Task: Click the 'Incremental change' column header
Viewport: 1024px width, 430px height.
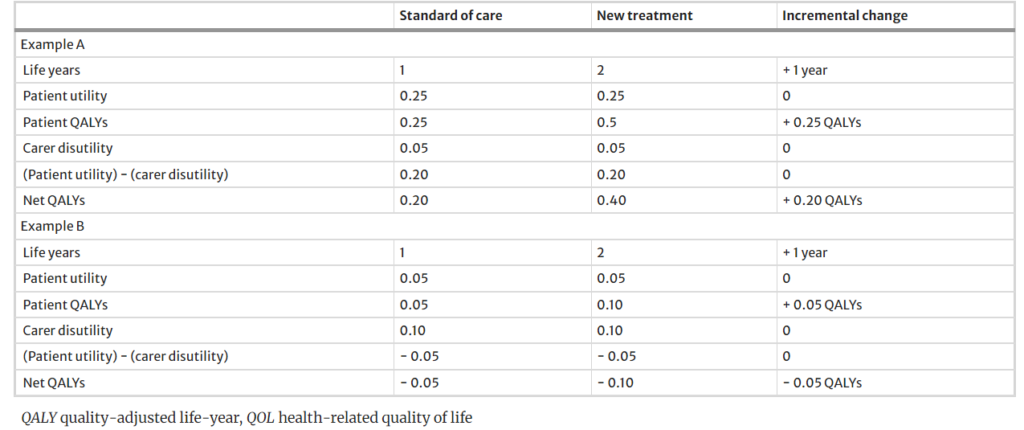Action: point(845,16)
